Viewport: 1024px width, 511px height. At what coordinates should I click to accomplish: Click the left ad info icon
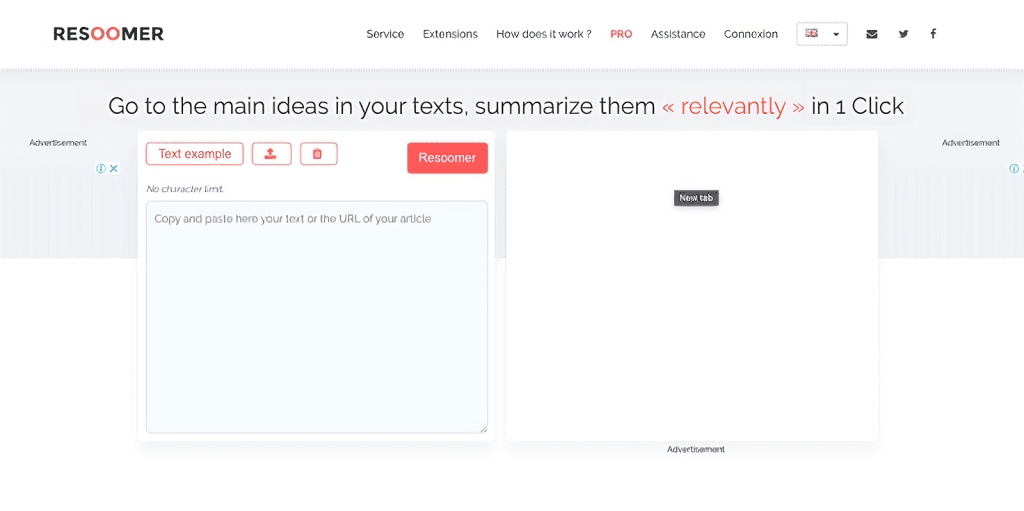coord(101,169)
